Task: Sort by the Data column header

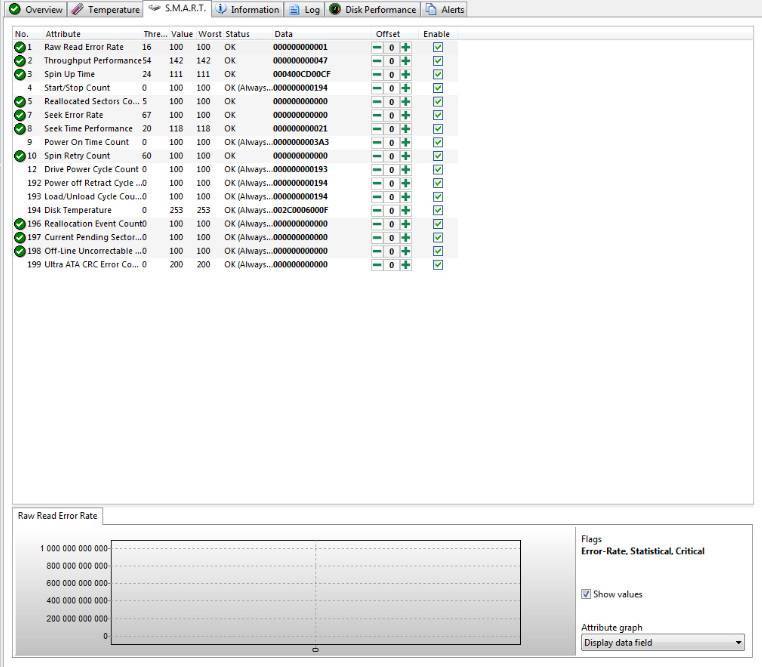Action: pos(283,34)
